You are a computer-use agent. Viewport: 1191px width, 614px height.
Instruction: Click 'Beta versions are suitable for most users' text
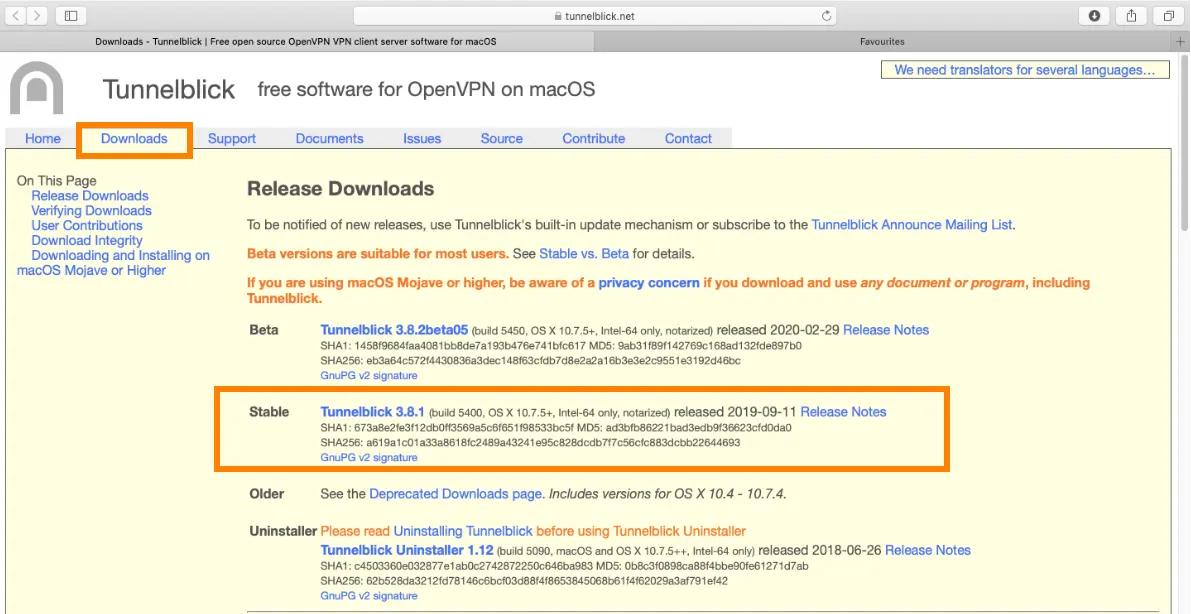tap(378, 254)
